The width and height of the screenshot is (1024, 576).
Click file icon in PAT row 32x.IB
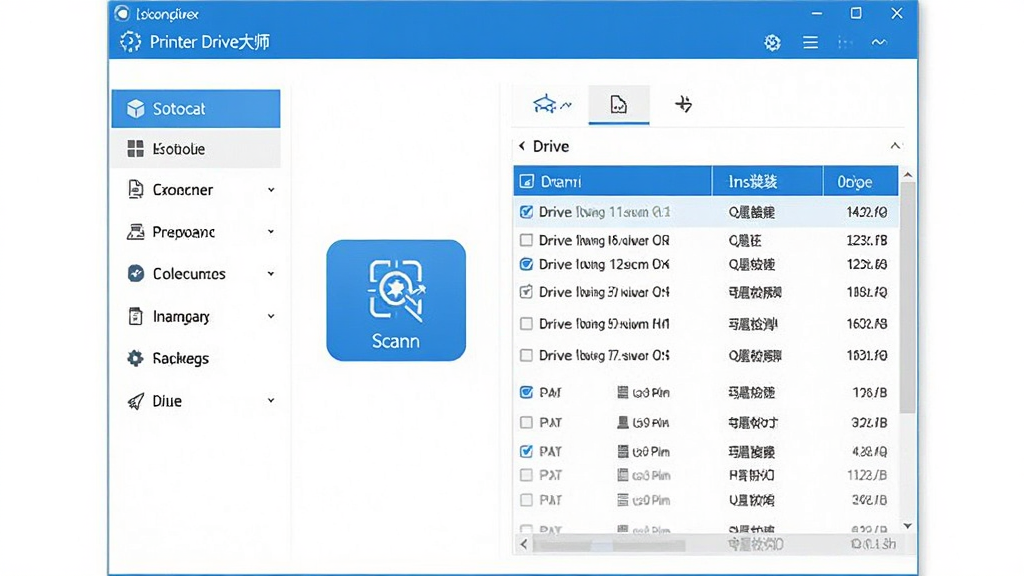coord(622,423)
